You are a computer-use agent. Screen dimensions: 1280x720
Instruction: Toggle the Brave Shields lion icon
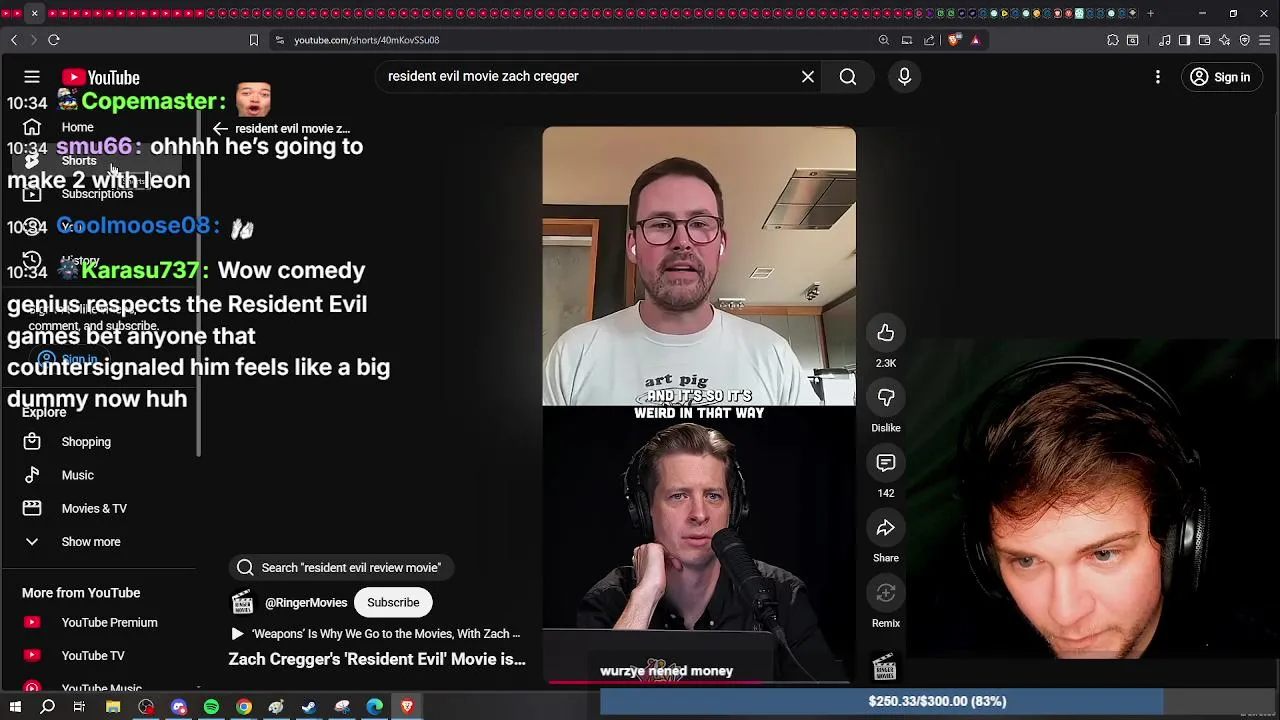click(x=954, y=40)
